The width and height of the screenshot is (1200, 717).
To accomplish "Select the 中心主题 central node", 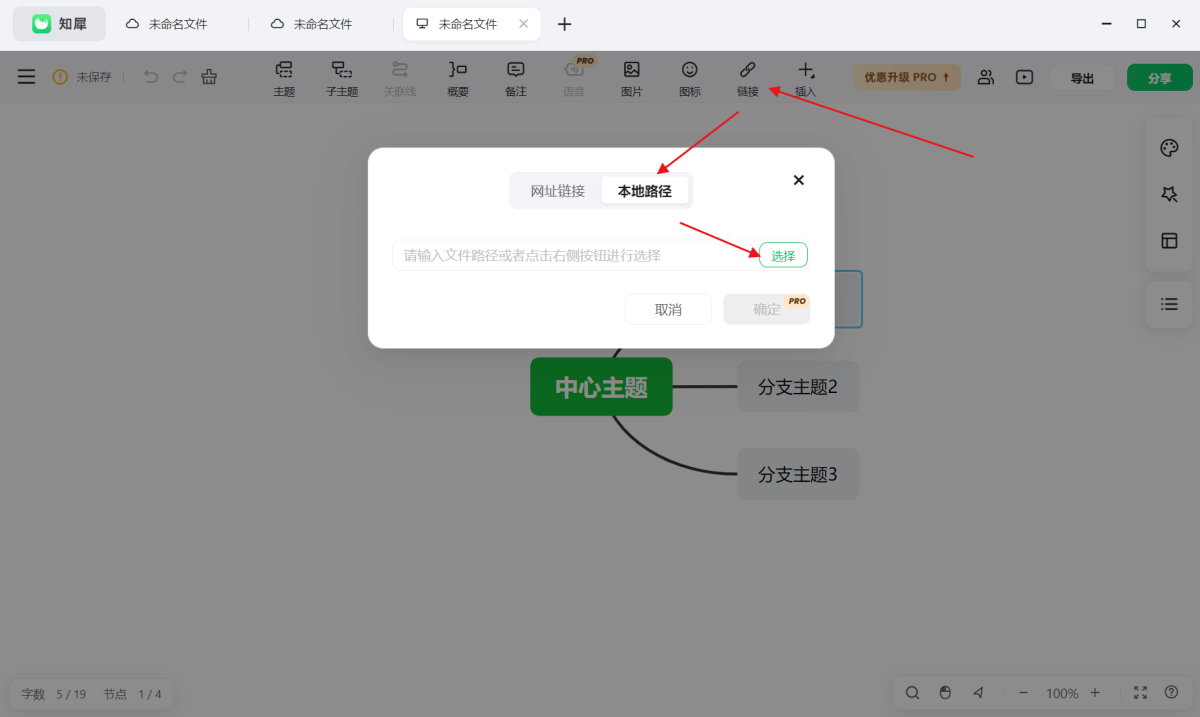I will [x=601, y=386].
